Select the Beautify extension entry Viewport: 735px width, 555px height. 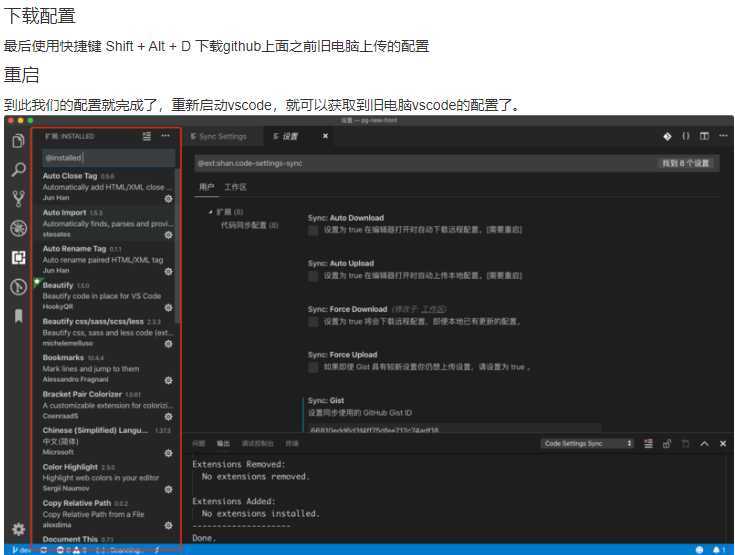click(108, 296)
